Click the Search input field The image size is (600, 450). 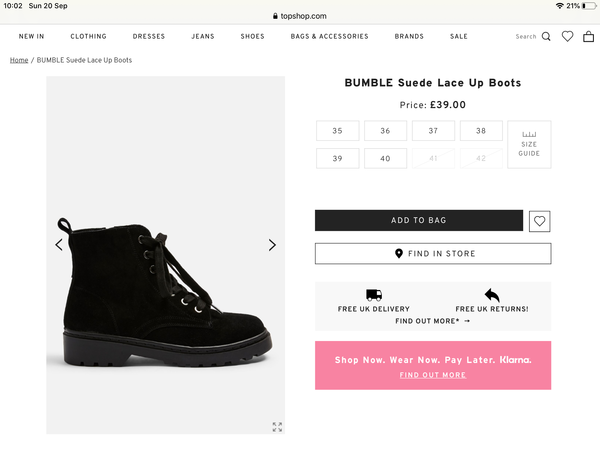pyautogui.click(x=526, y=37)
